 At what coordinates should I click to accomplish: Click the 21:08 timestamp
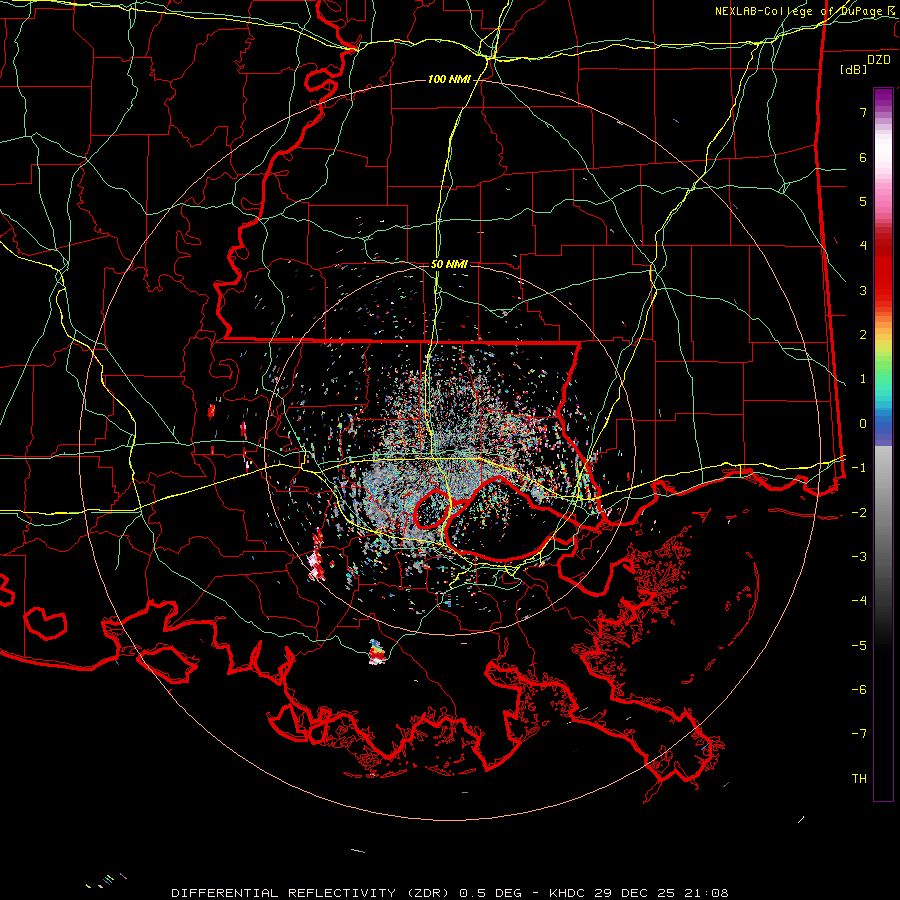[x=705, y=893]
